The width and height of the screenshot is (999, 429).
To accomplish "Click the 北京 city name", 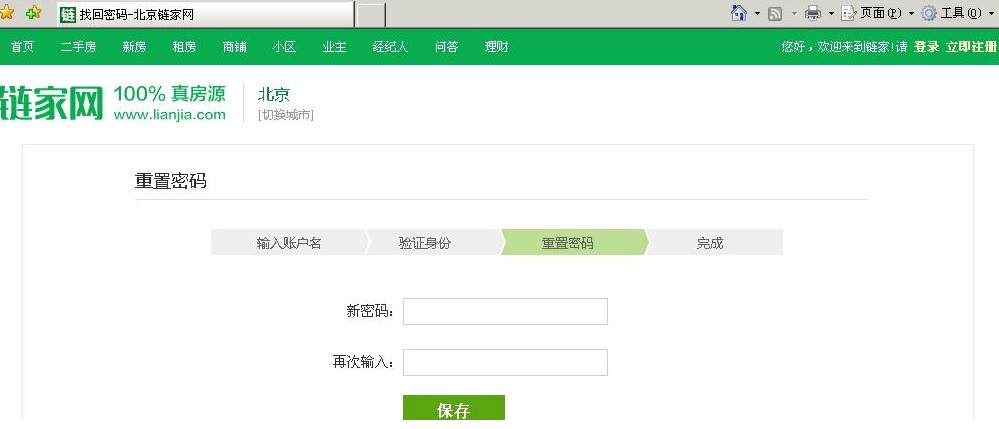I will pos(273,94).
